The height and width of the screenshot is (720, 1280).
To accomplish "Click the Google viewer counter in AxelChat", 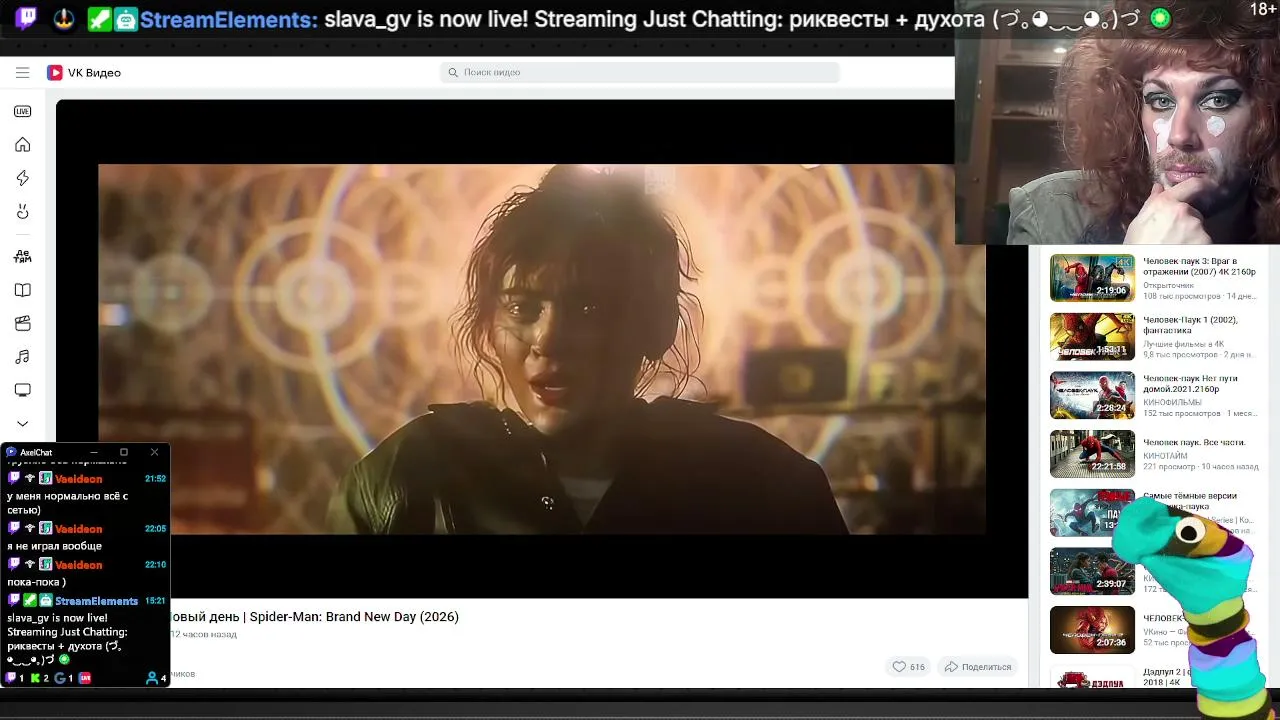I will tap(64, 678).
